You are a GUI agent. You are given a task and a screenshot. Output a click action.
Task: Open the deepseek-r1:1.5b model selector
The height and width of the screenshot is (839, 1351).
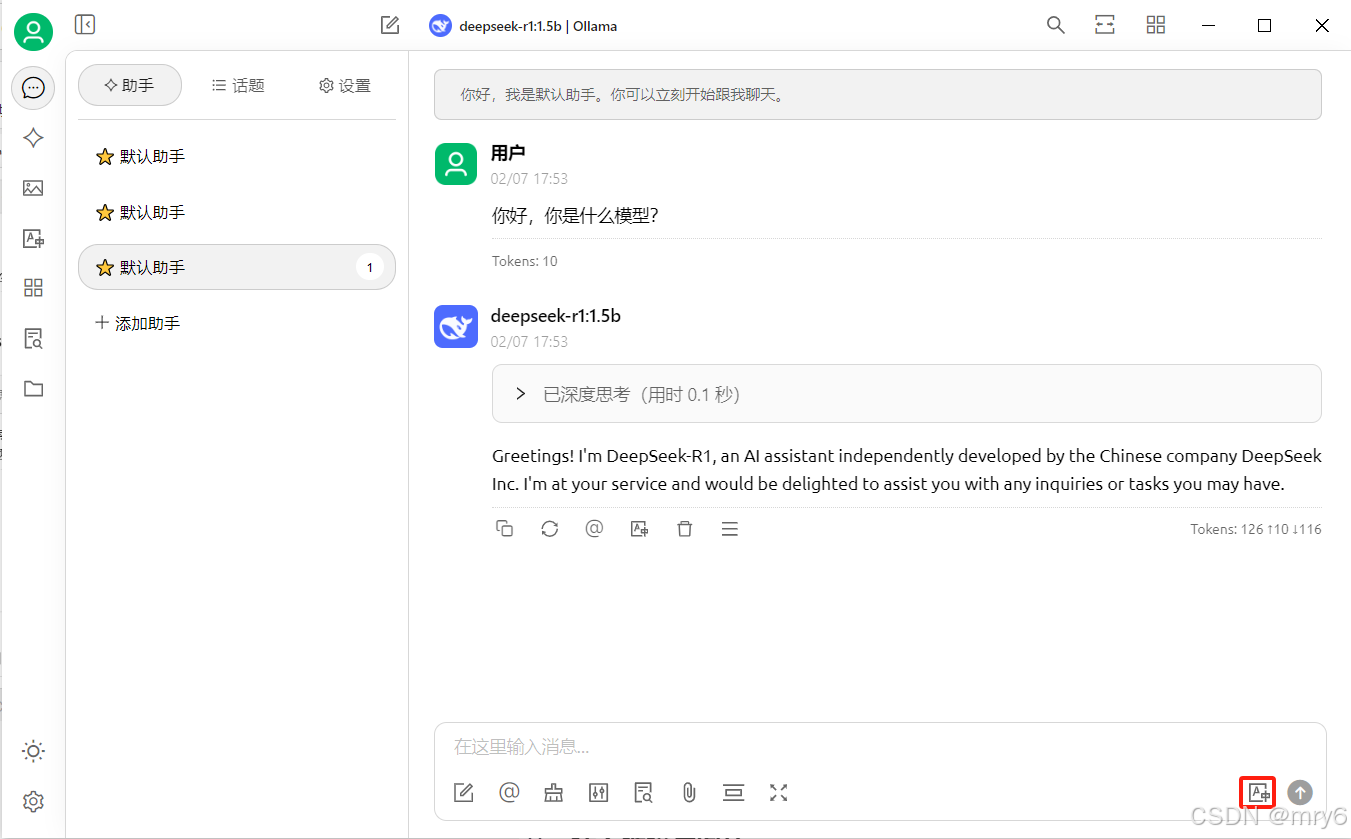coord(523,26)
